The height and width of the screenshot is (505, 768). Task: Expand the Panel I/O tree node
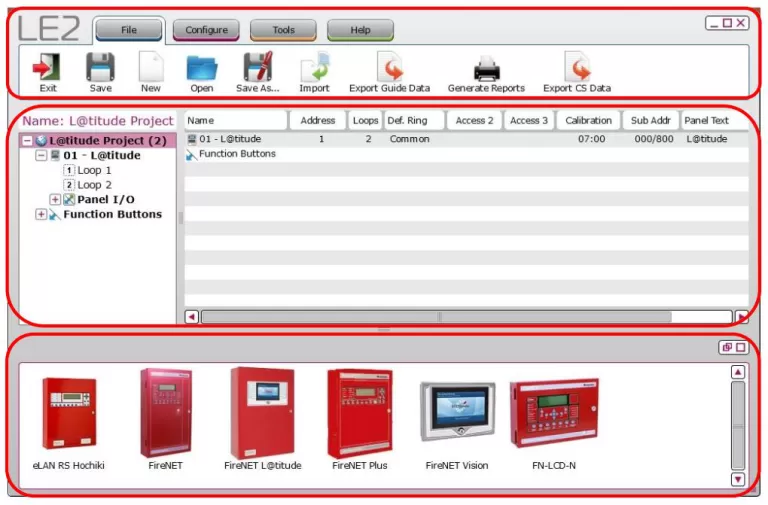(x=55, y=199)
